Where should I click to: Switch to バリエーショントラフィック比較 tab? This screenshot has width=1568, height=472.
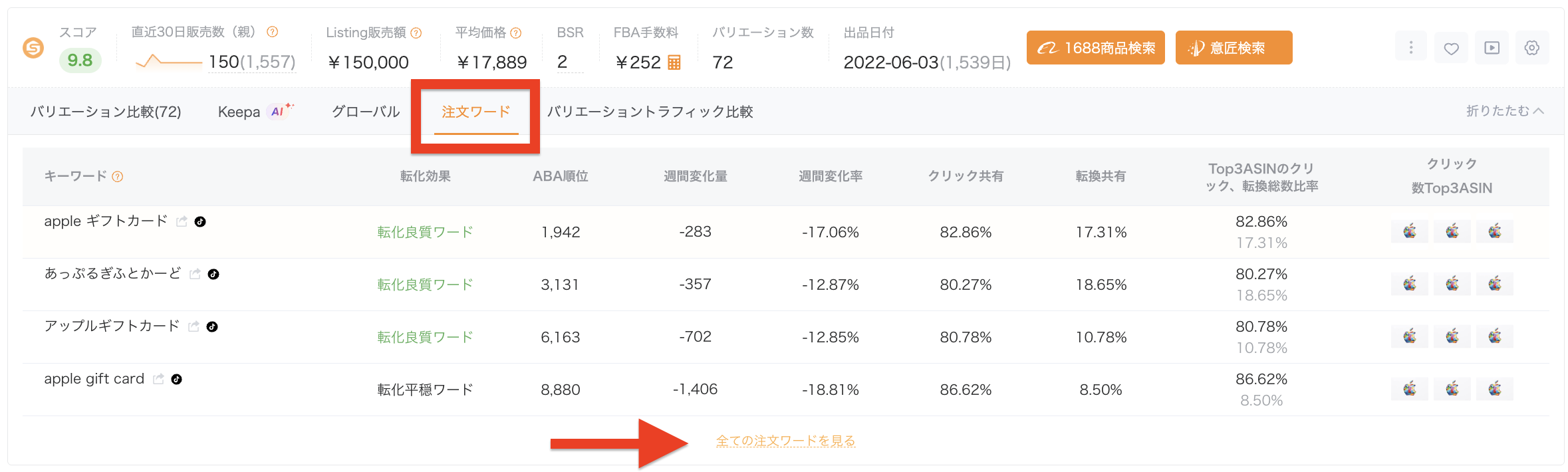click(650, 112)
